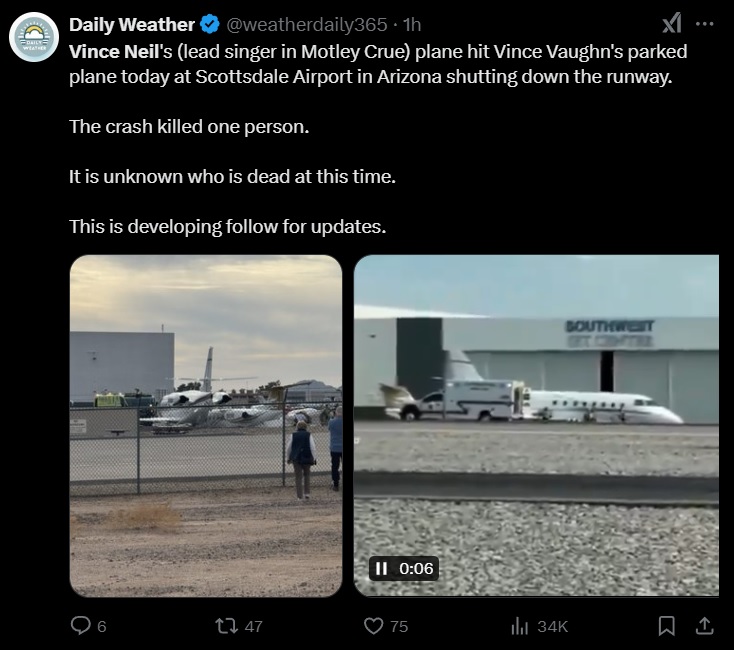Click the blue verified badge

coord(210,24)
